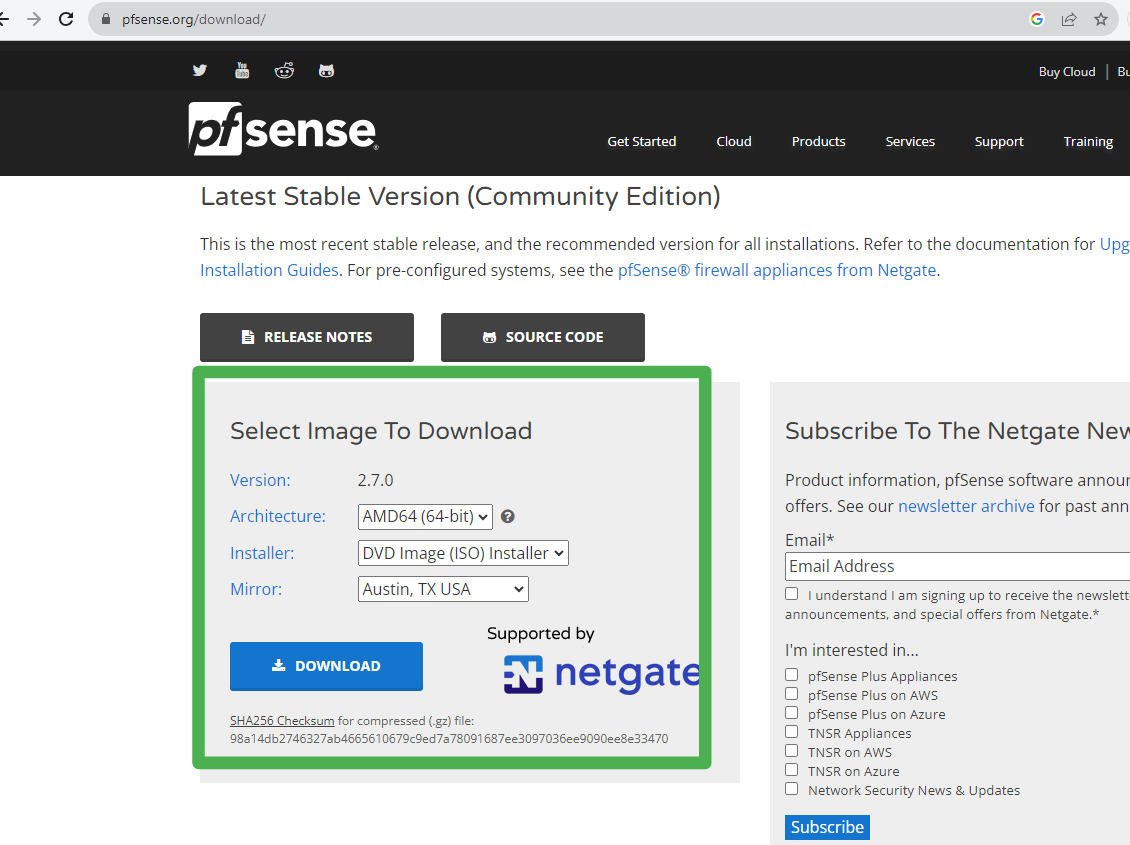Screen dimensions: 1130x845
Task: Click the Mirror label link
Action: 256,589
